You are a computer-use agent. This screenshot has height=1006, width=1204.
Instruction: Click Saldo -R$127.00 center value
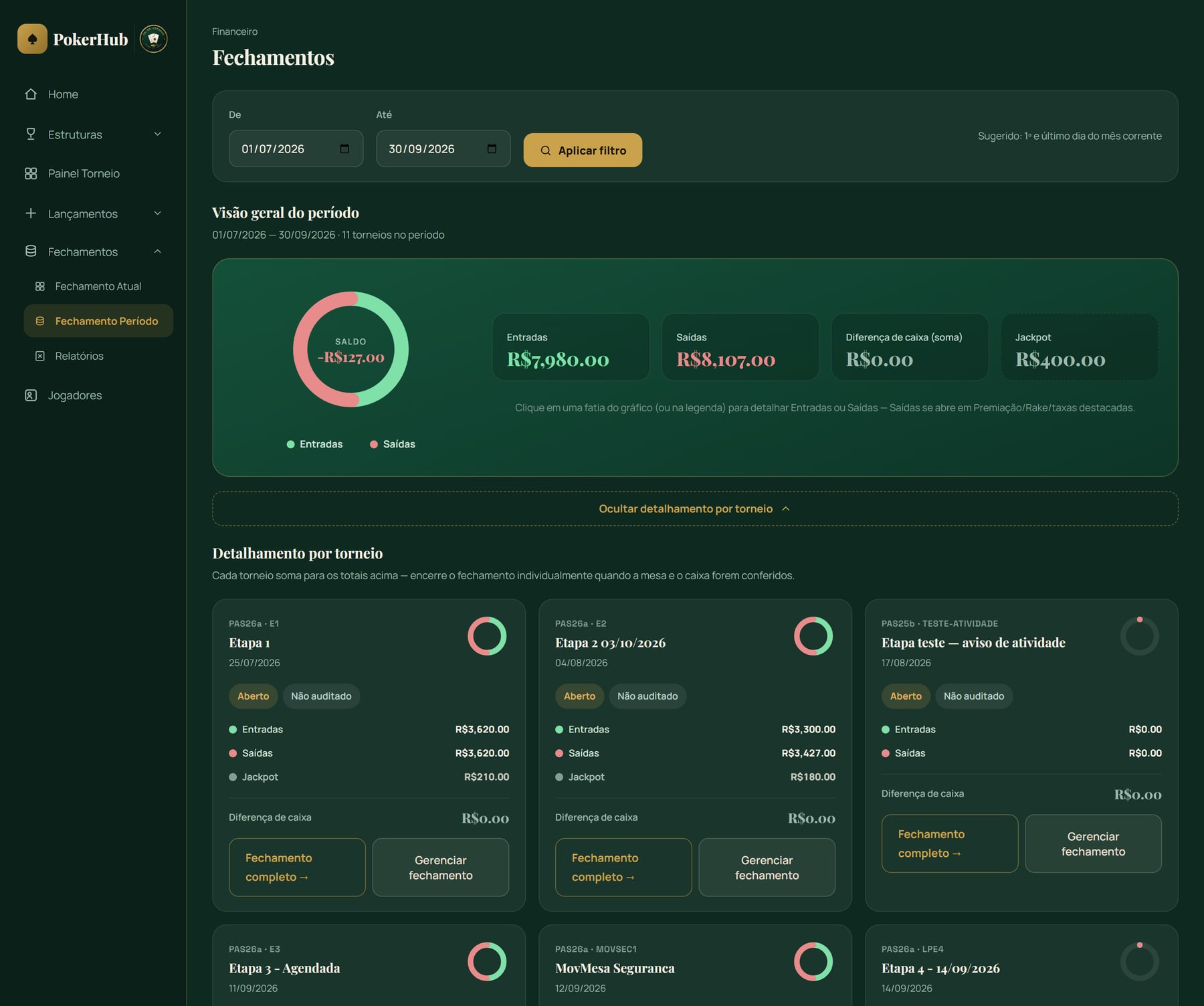click(350, 357)
